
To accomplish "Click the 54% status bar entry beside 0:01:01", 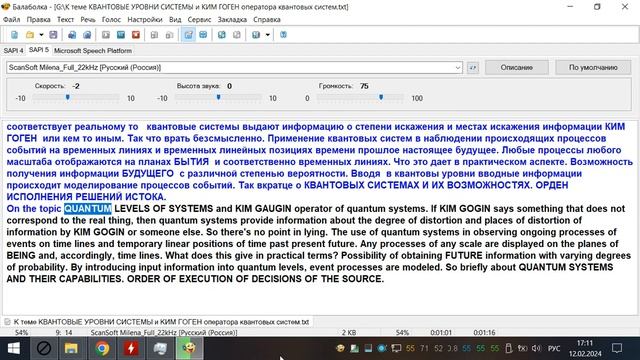I will point(402,333).
